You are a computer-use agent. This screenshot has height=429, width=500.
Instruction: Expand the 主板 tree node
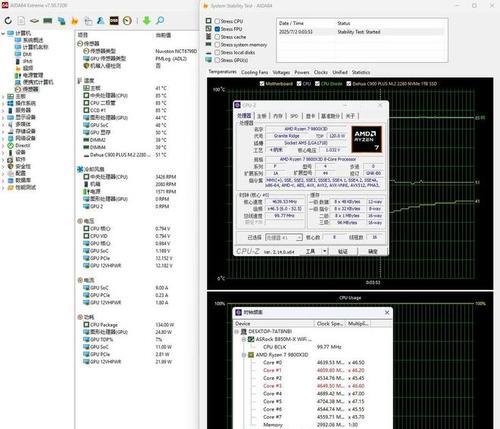point(3,96)
